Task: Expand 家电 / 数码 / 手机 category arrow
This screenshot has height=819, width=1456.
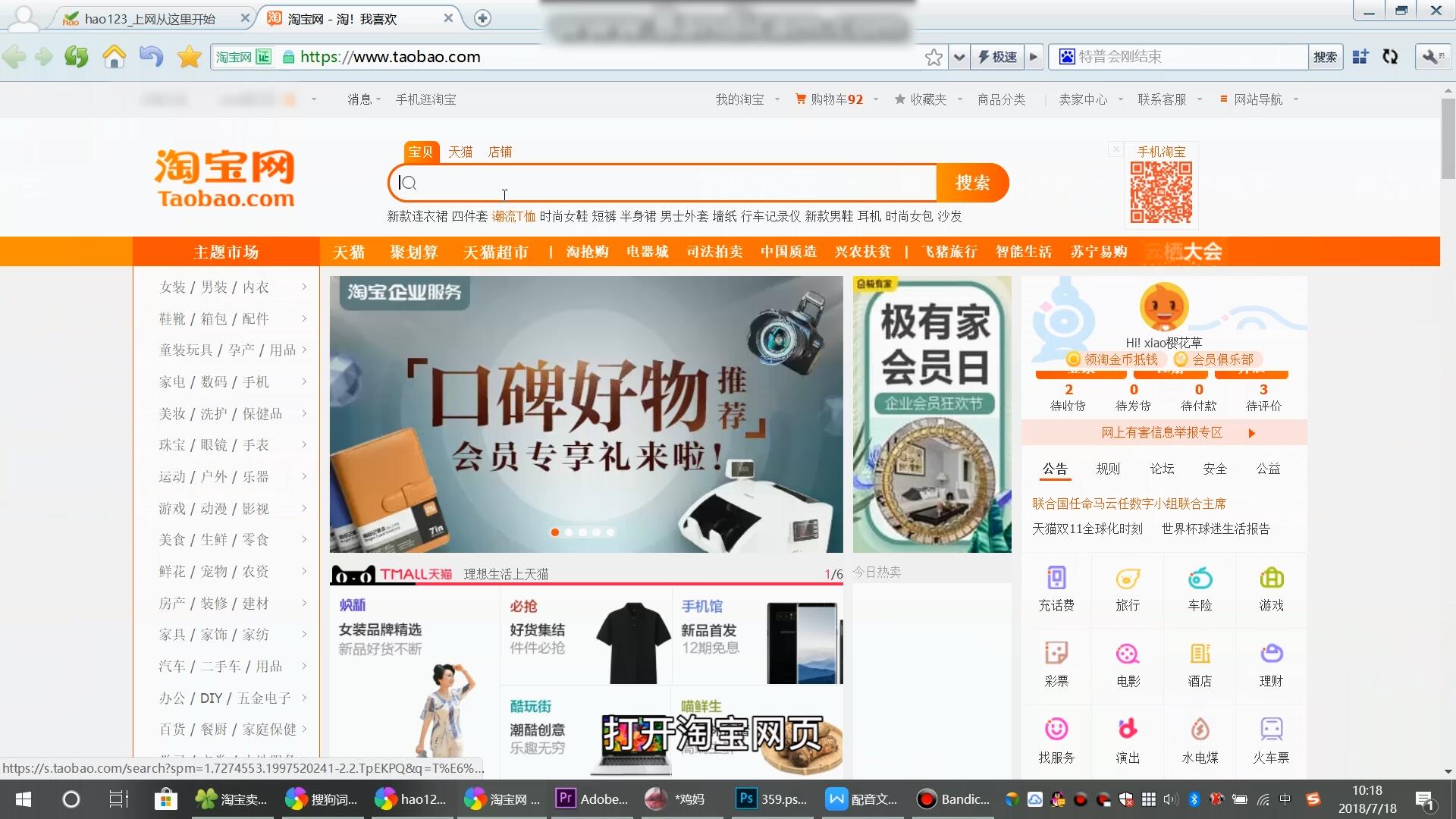Action: coord(304,381)
